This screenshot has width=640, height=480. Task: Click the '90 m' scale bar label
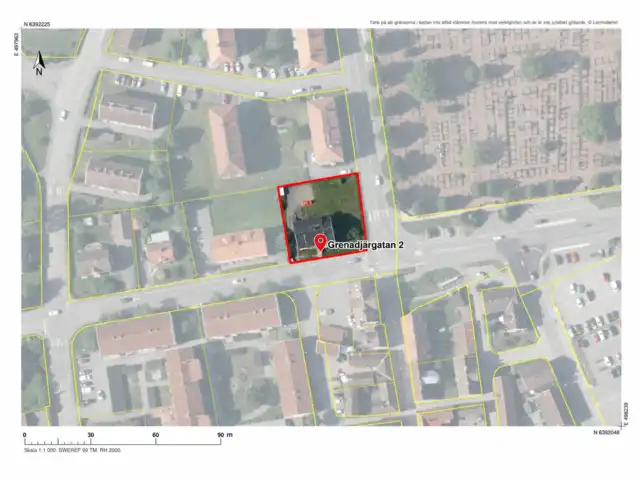[x=224, y=435]
